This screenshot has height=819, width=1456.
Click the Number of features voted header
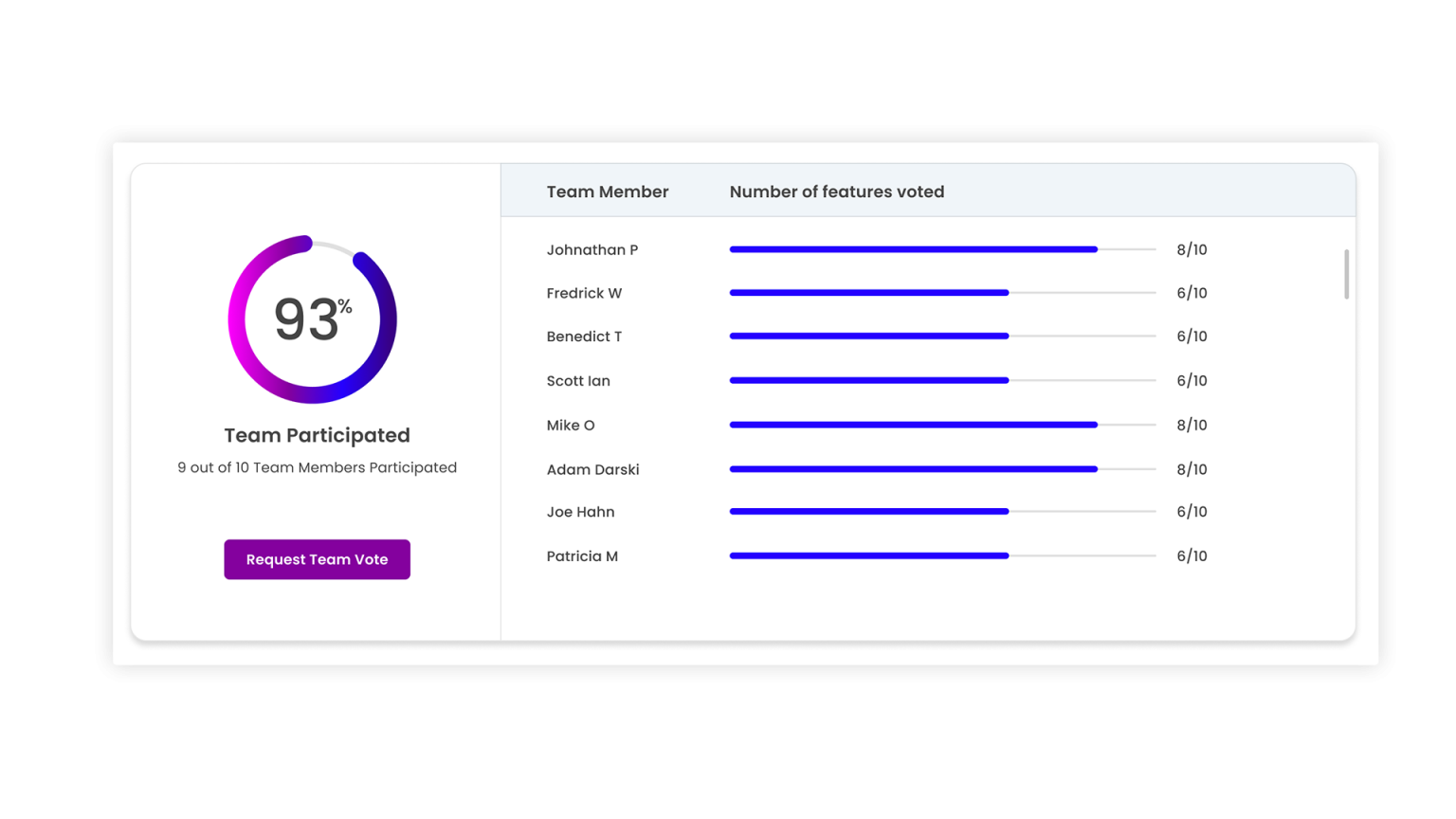tap(837, 191)
